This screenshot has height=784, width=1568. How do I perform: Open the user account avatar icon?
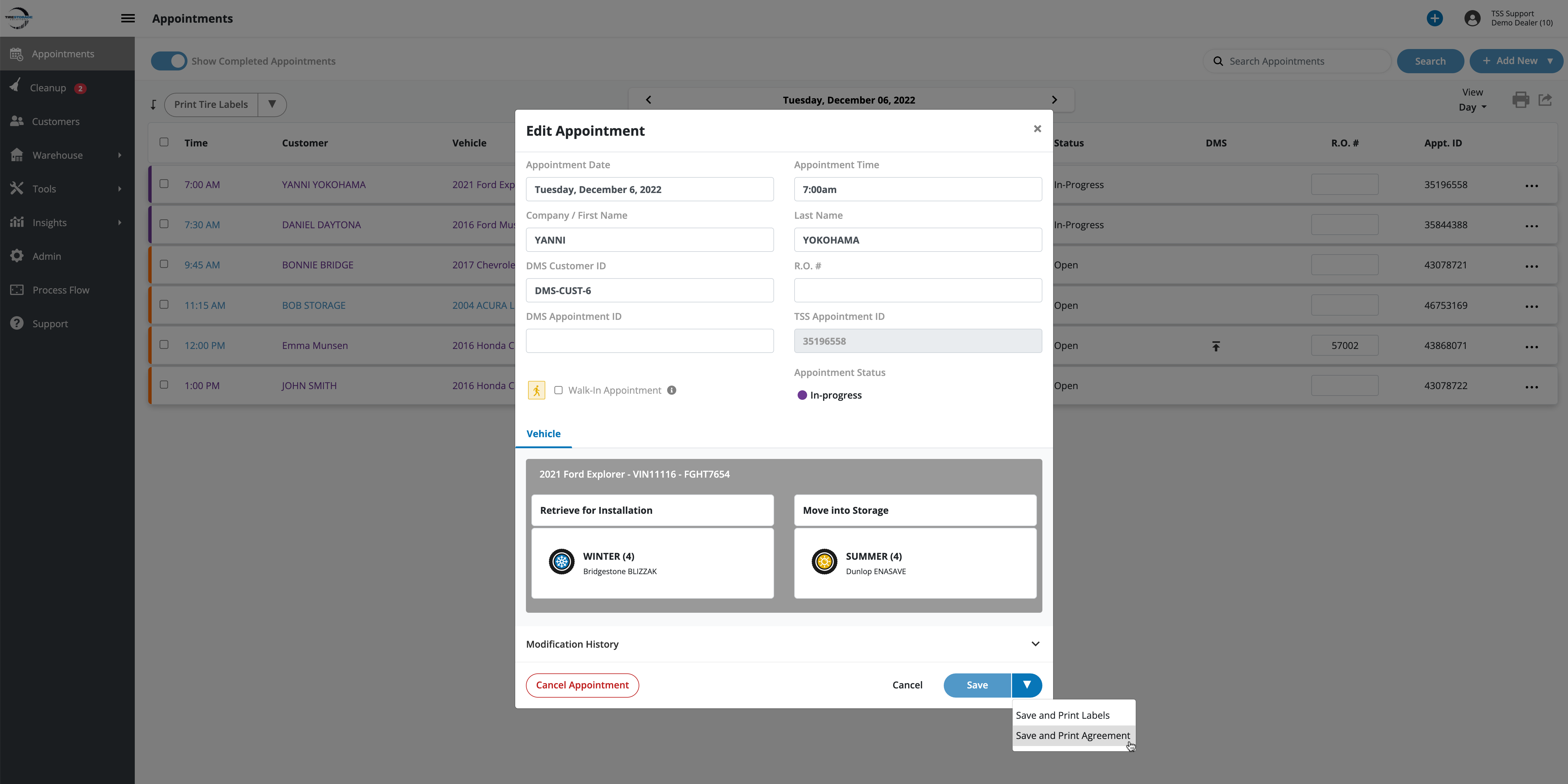coord(1472,18)
